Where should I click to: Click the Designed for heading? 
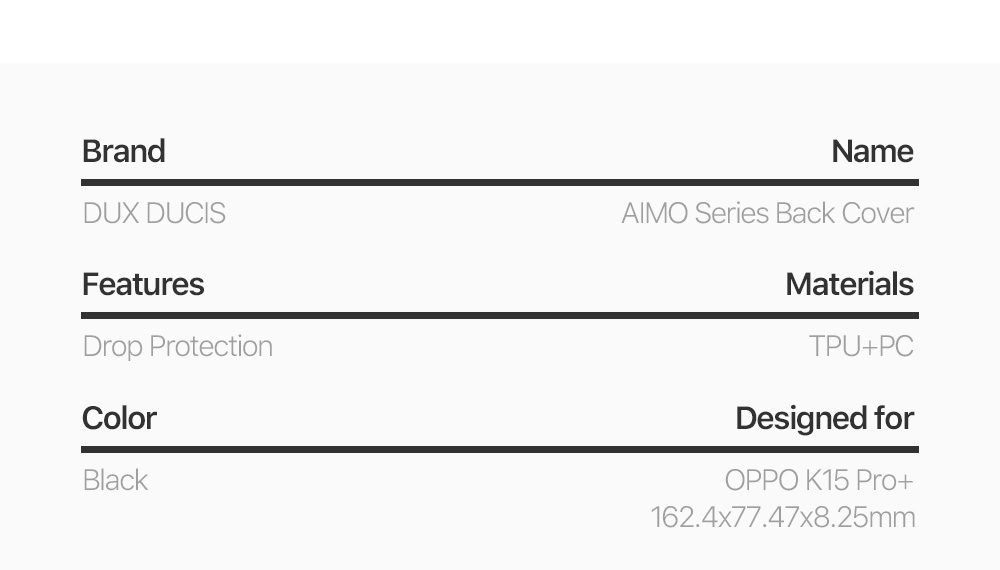pyautogui.click(x=824, y=418)
